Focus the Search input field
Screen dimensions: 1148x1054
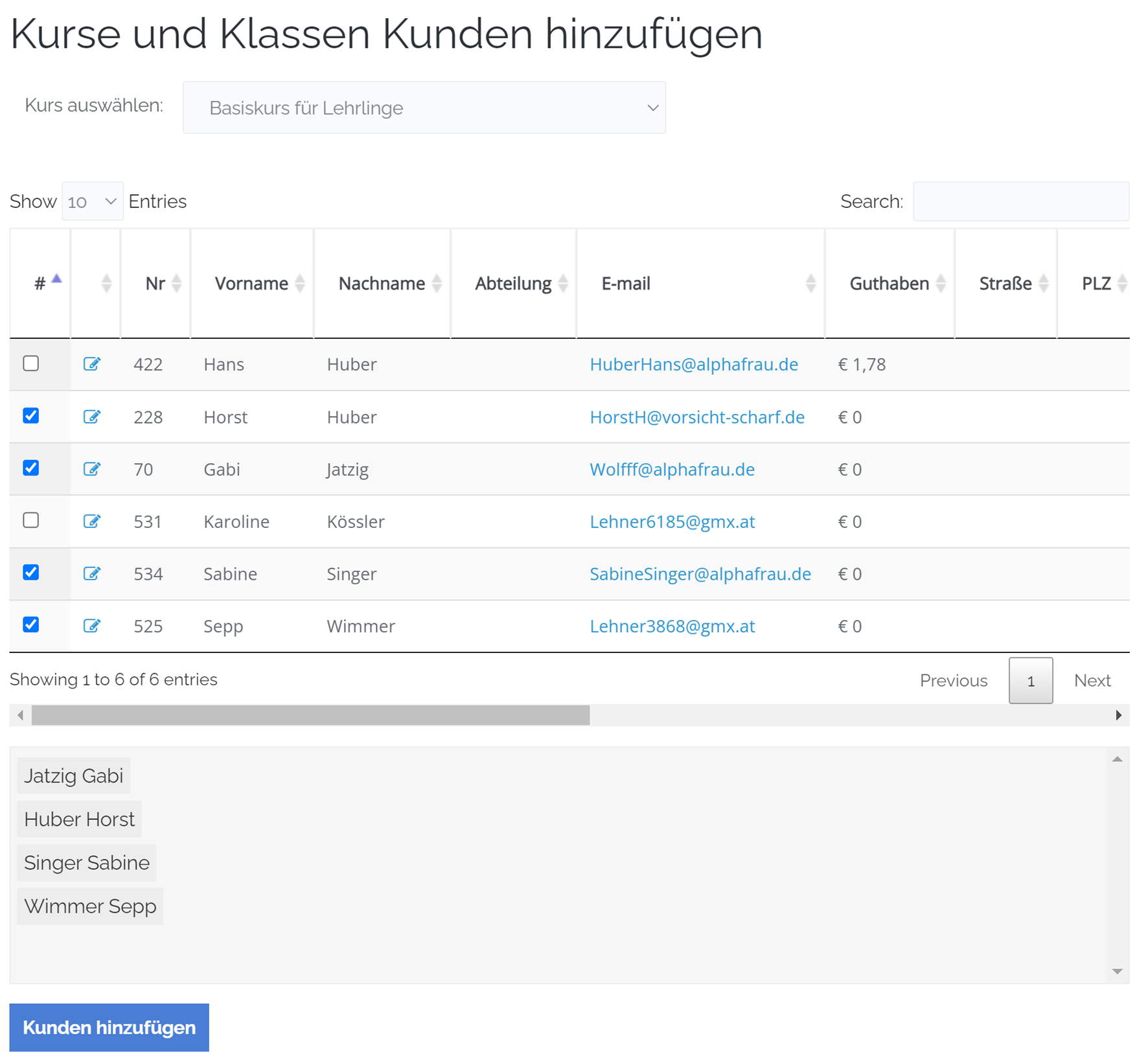coord(1020,201)
